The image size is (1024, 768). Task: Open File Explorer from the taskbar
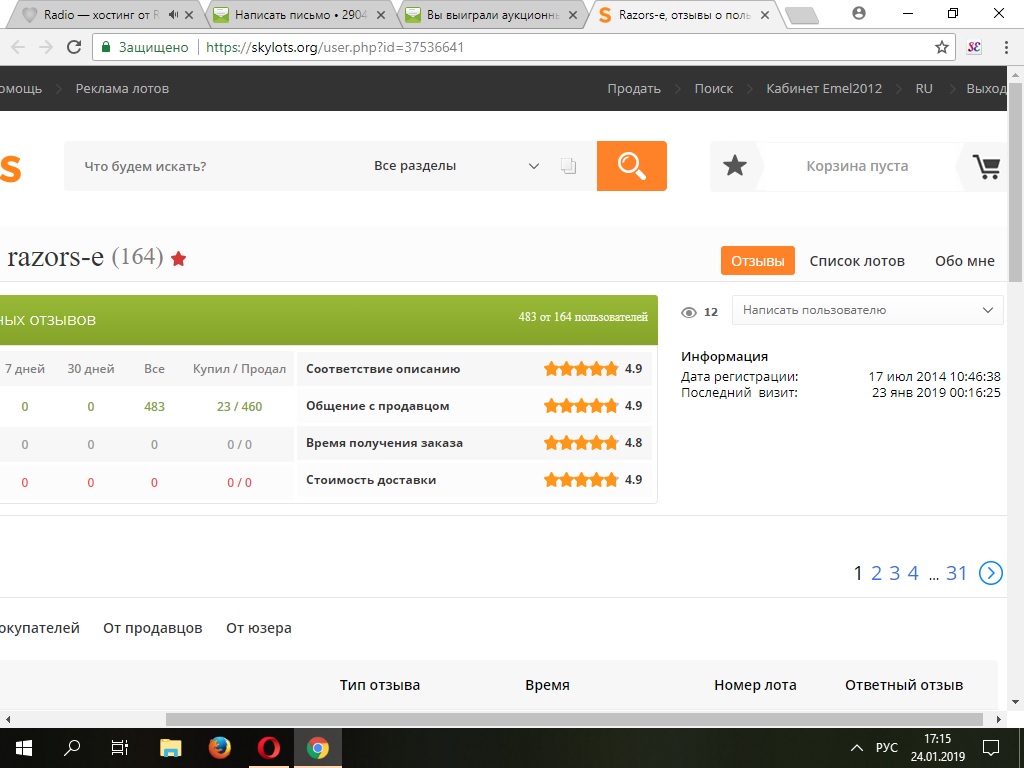[170, 748]
